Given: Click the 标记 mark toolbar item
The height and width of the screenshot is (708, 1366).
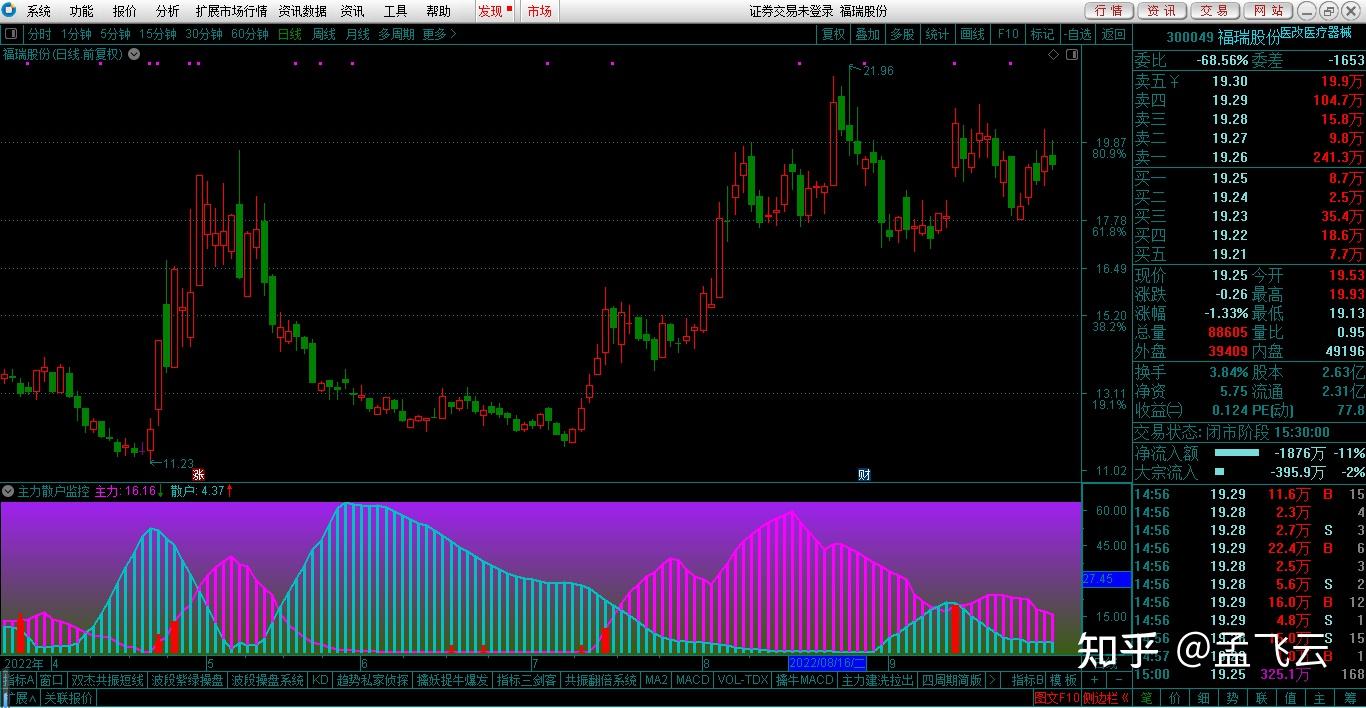Looking at the screenshot, I should point(1042,34).
